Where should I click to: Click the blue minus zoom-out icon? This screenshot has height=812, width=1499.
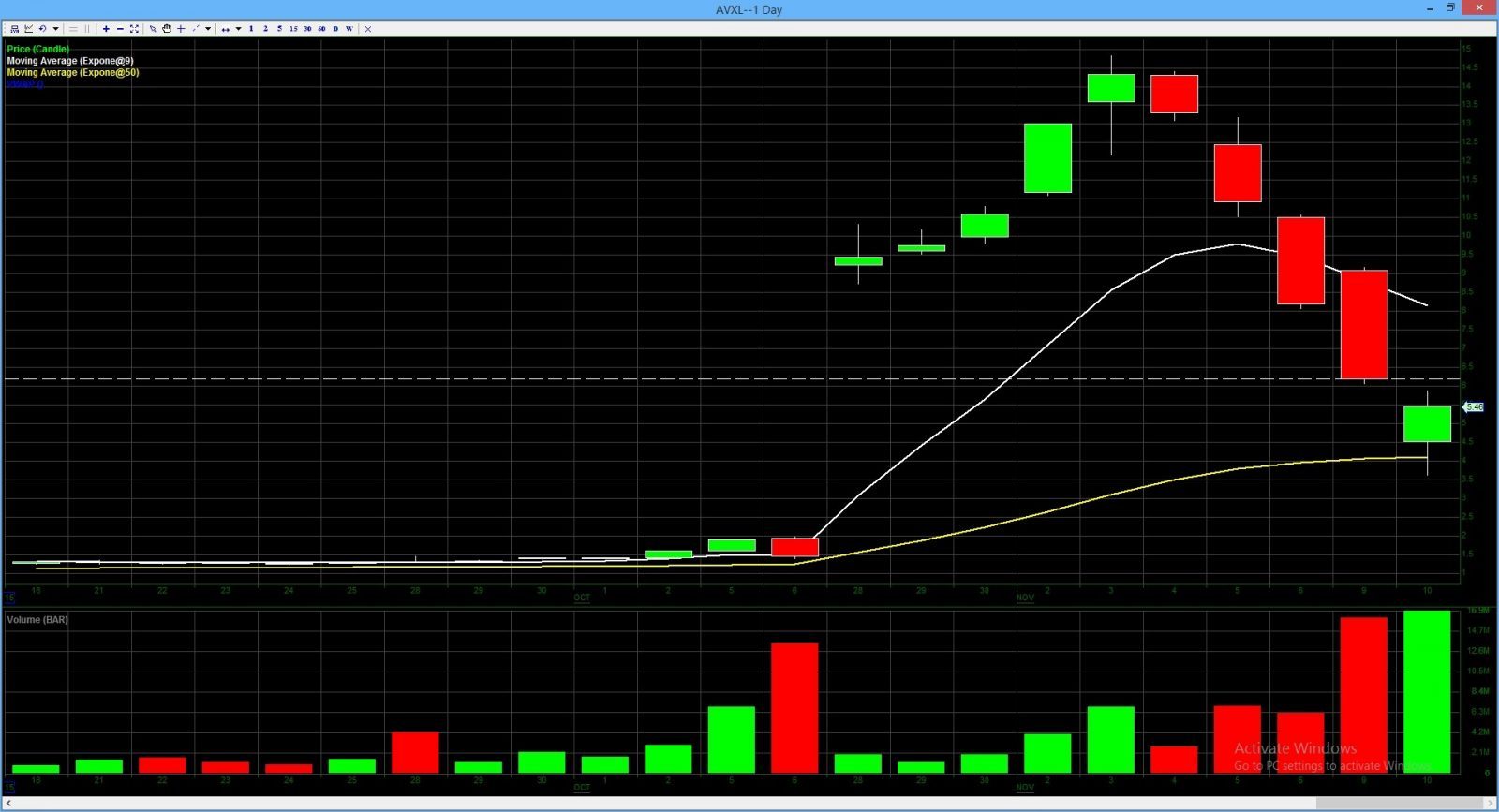[x=120, y=29]
